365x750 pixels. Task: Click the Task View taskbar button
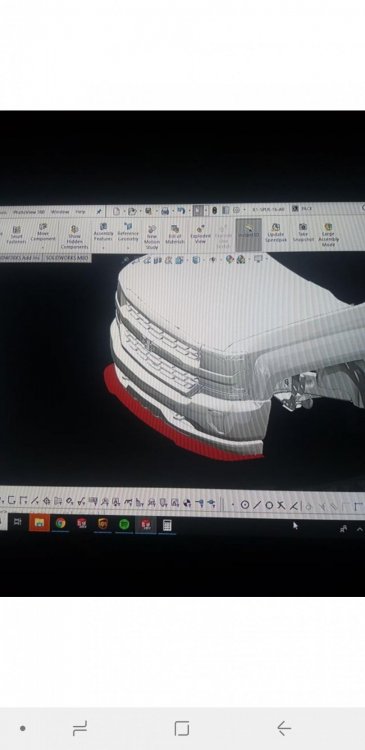click(18, 521)
